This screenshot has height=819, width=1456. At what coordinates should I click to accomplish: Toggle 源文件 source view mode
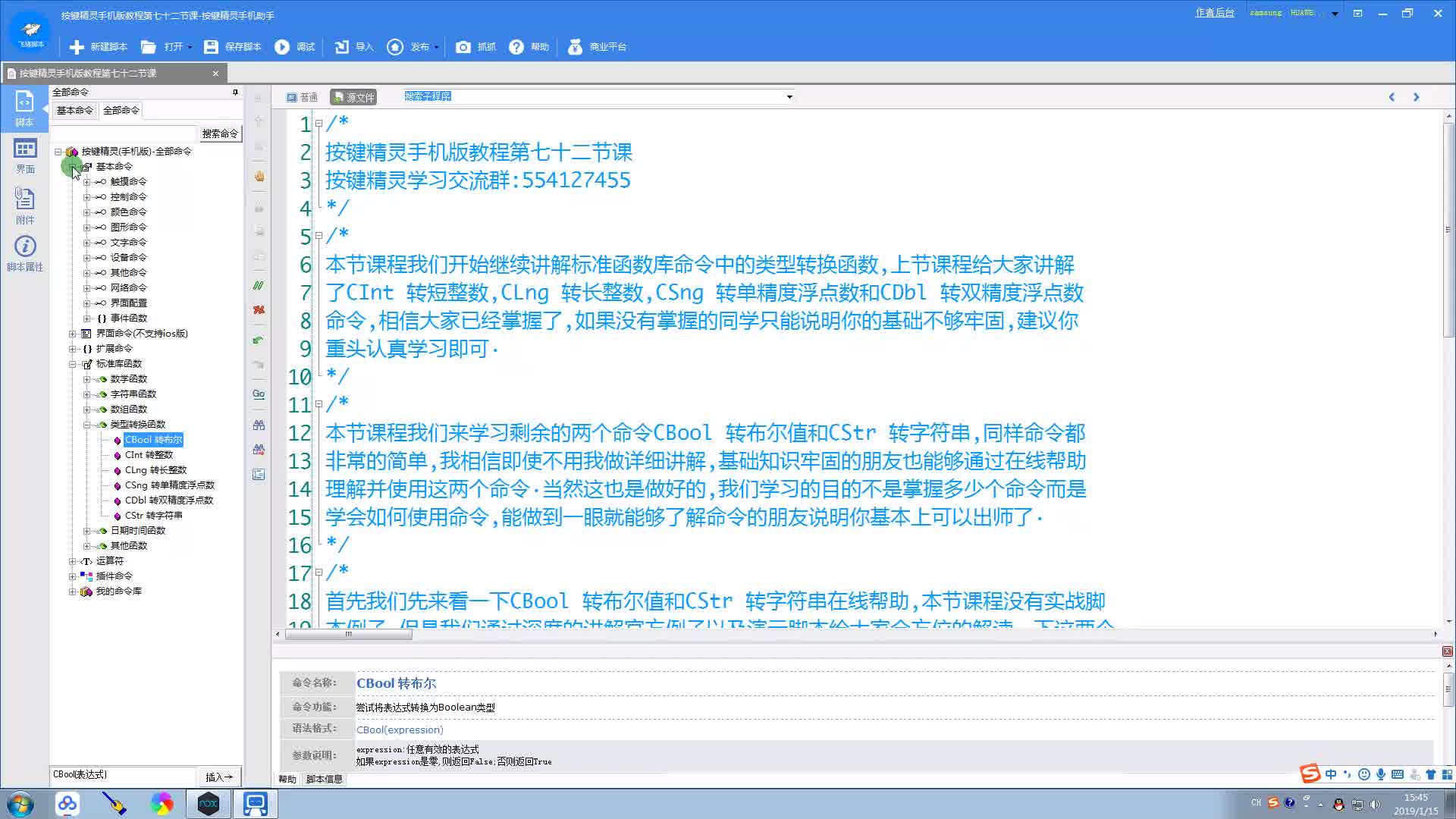pyautogui.click(x=353, y=97)
